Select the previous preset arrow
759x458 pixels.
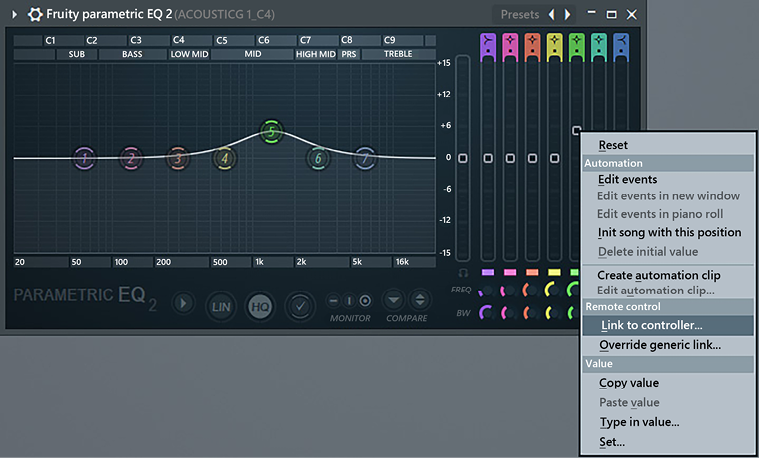point(551,15)
